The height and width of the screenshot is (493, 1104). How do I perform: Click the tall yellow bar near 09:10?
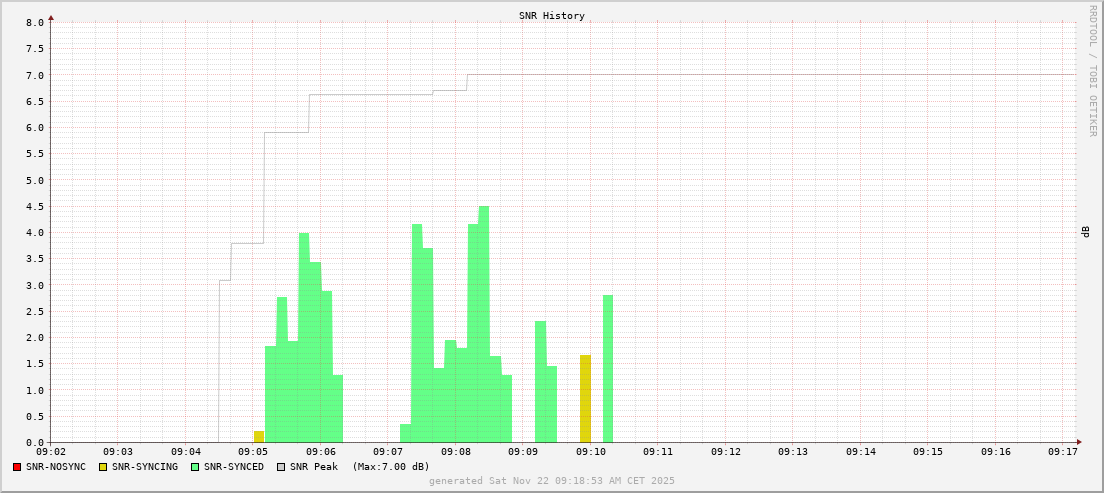585,400
